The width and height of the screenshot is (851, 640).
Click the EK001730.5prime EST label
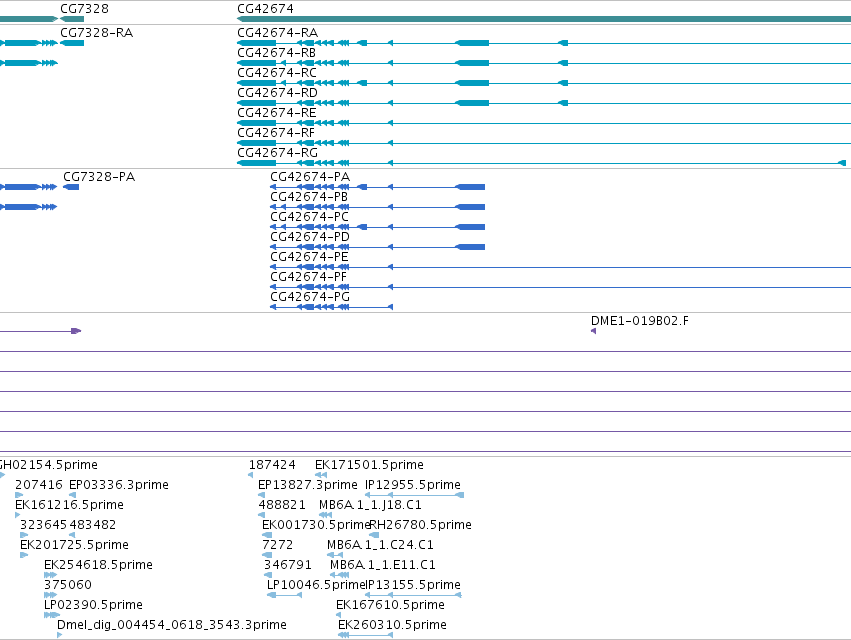[x=315, y=525]
